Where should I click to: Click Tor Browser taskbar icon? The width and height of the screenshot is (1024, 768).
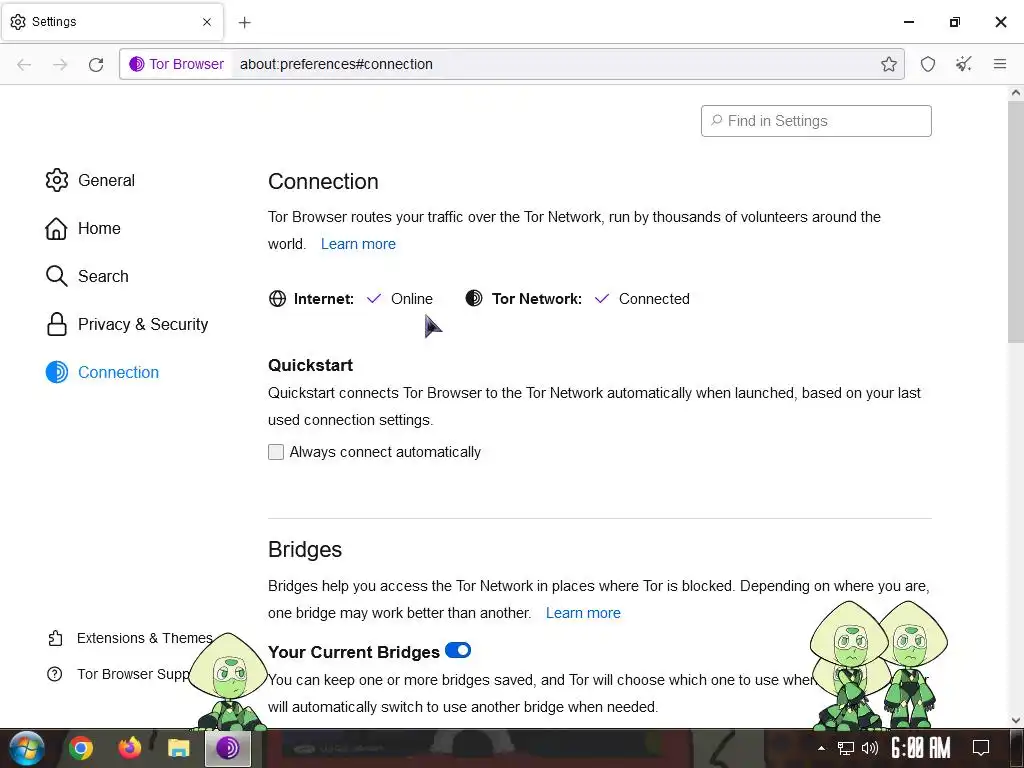pos(227,748)
